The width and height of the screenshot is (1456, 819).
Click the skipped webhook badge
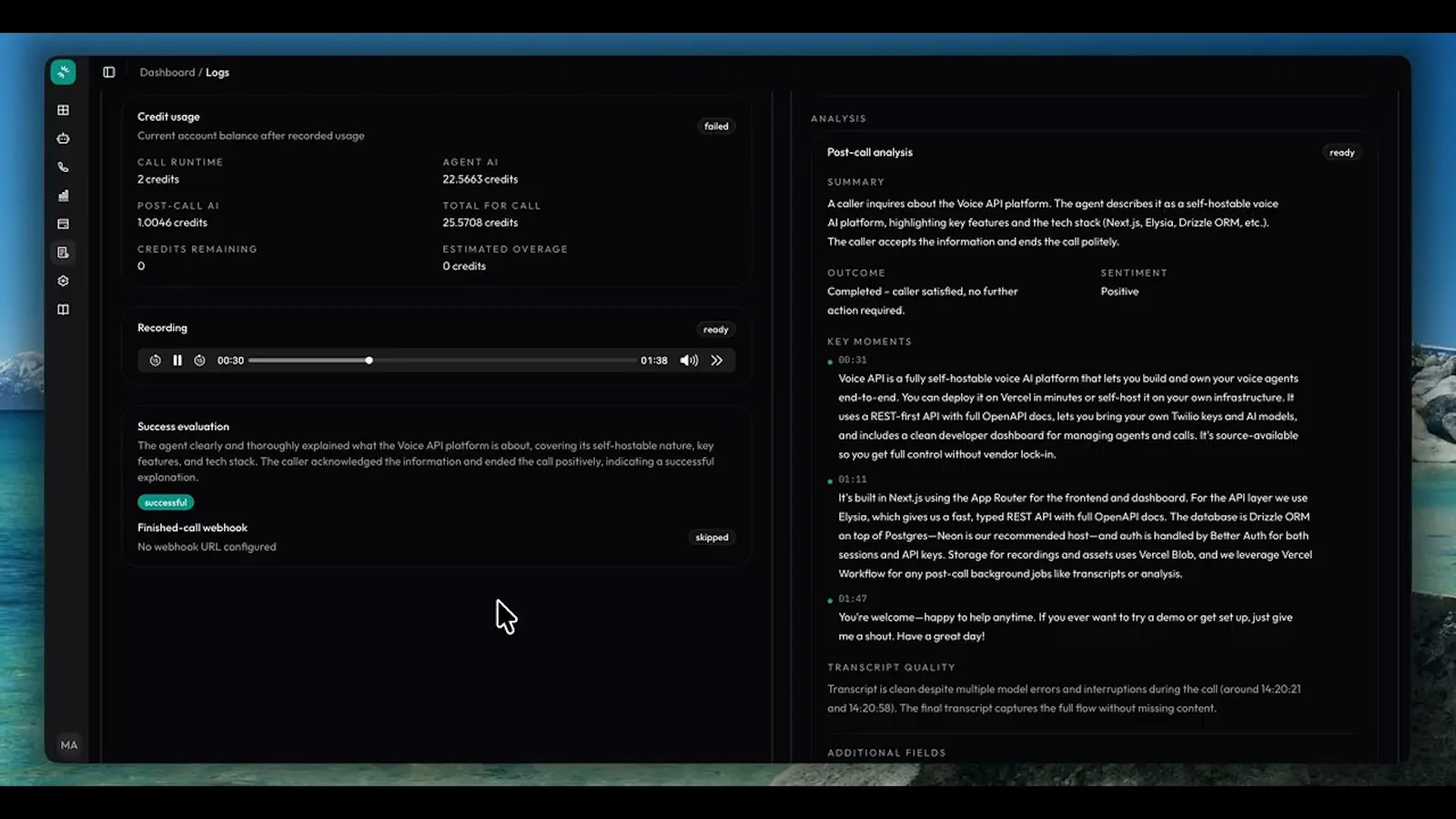712,537
